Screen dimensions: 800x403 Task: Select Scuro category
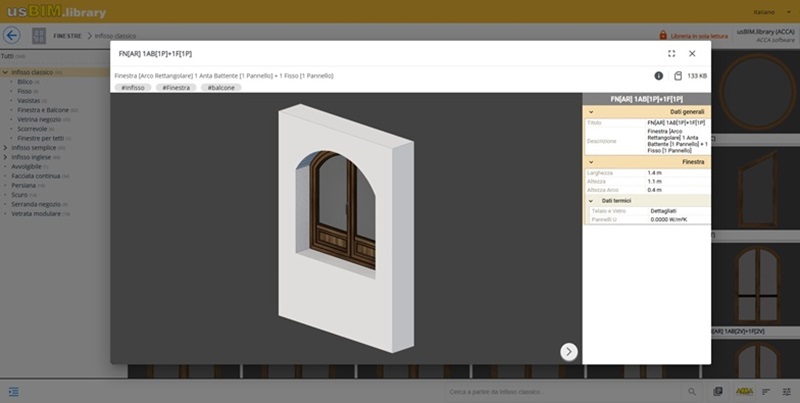click(20, 195)
